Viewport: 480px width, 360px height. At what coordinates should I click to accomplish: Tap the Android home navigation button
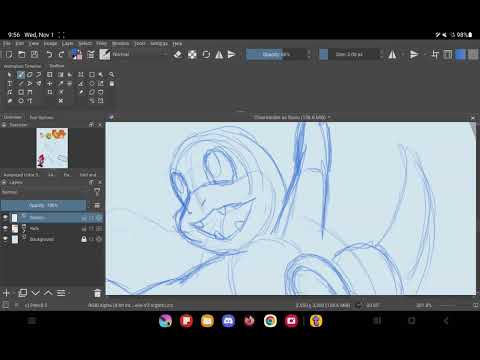point(412,321)
